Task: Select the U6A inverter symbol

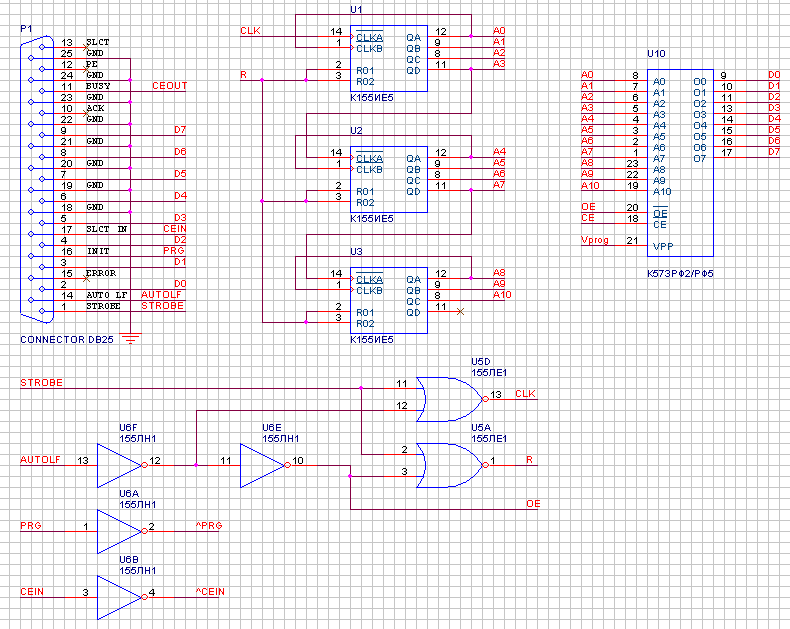Action: pyautogui.click(x=118, y=527)
